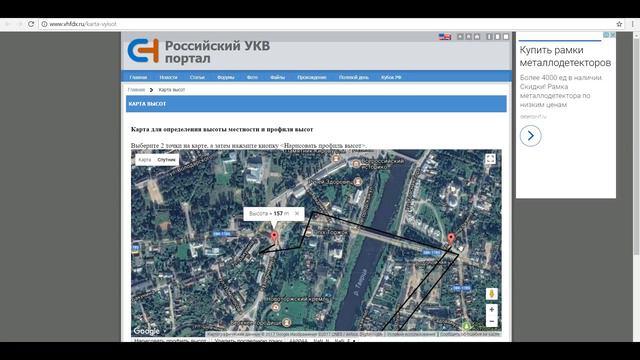640x360 pixels.
Task: Open the Фото menu item
Action: (x=252, y=77)
